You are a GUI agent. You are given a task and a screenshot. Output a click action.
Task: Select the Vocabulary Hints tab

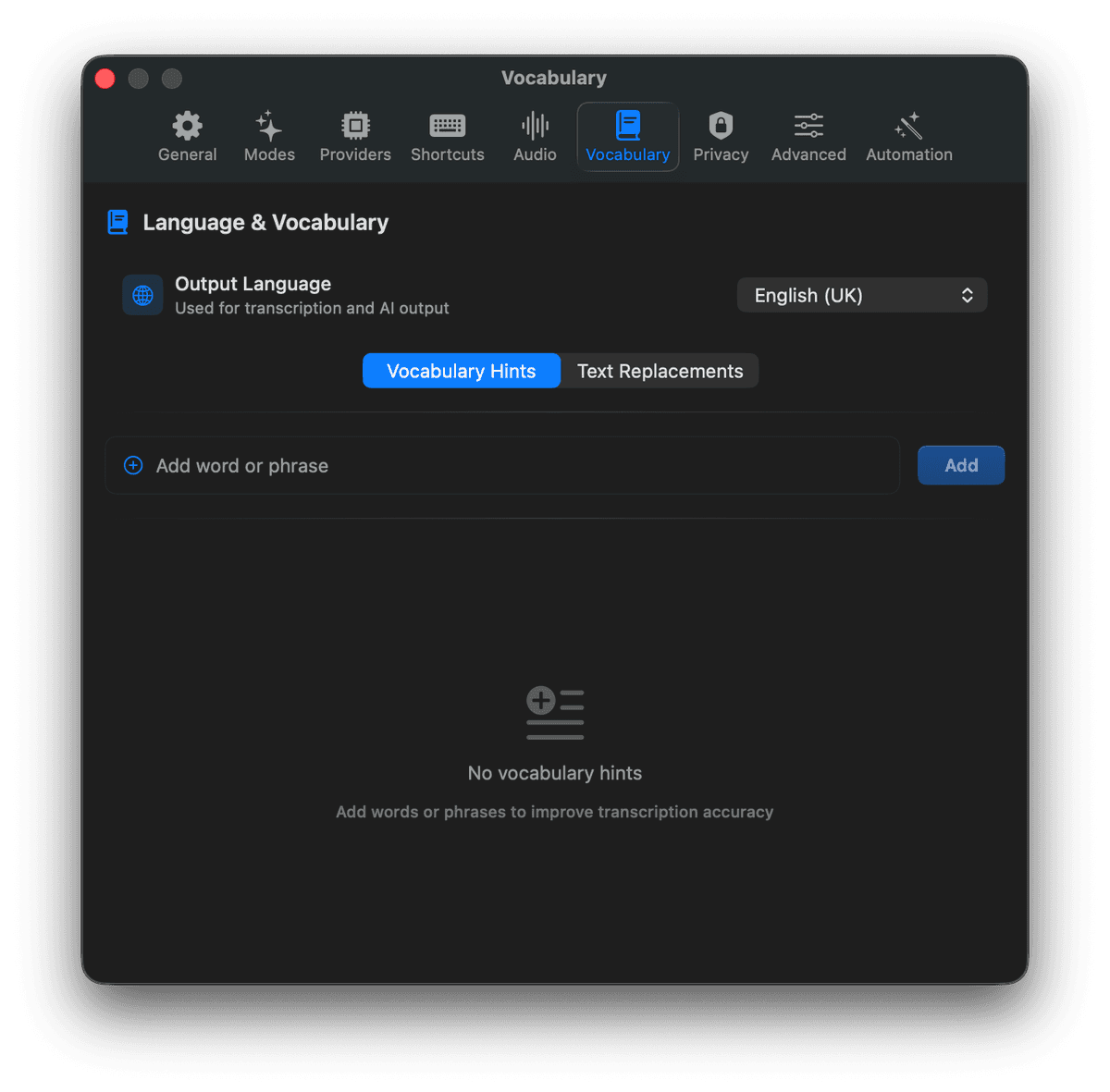pyautogui.click(x=461, y=371)
